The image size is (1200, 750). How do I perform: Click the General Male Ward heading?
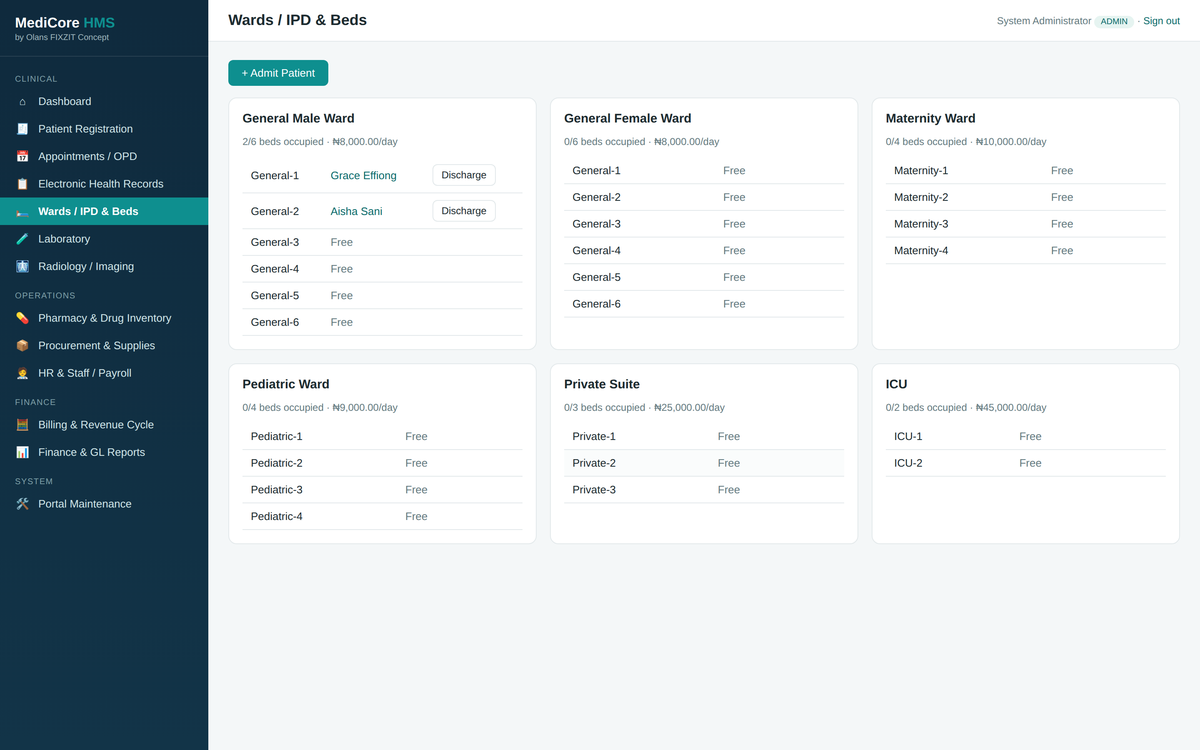click(298, 118)
